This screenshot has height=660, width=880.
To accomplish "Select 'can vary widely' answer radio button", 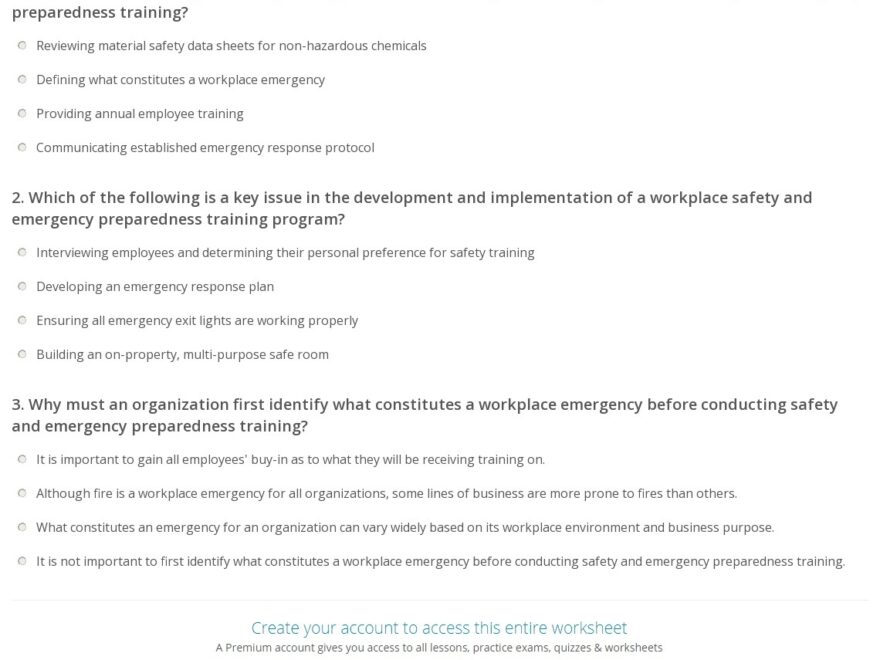I will coord(22,528).
